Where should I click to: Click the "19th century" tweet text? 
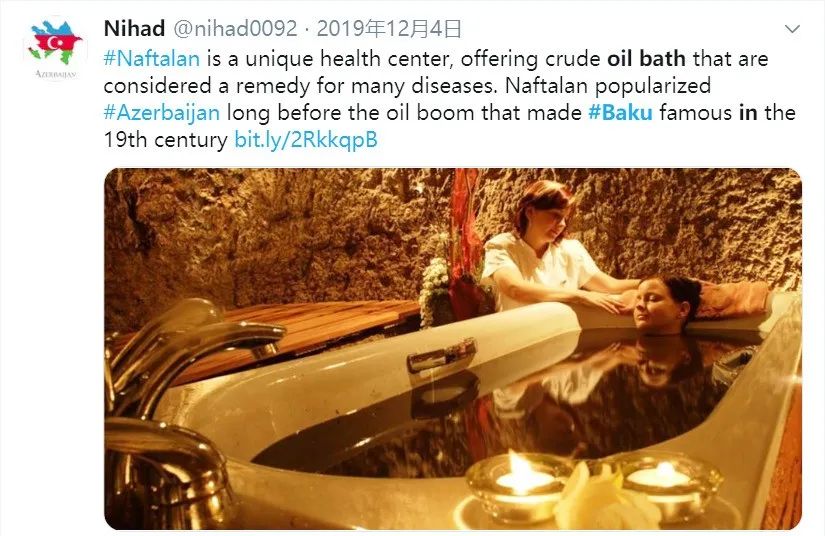165,140
